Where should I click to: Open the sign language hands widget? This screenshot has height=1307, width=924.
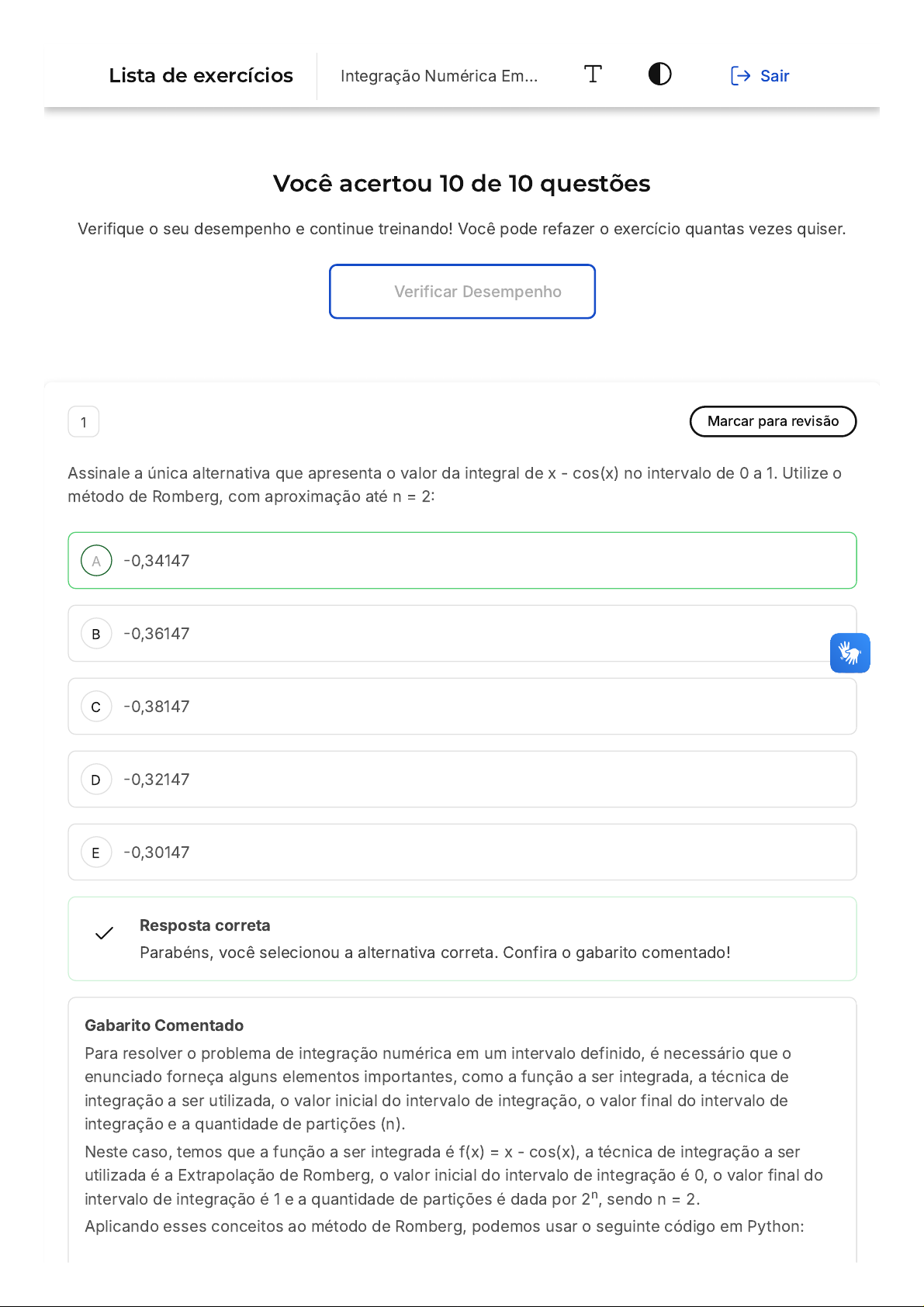coord(850,653)
